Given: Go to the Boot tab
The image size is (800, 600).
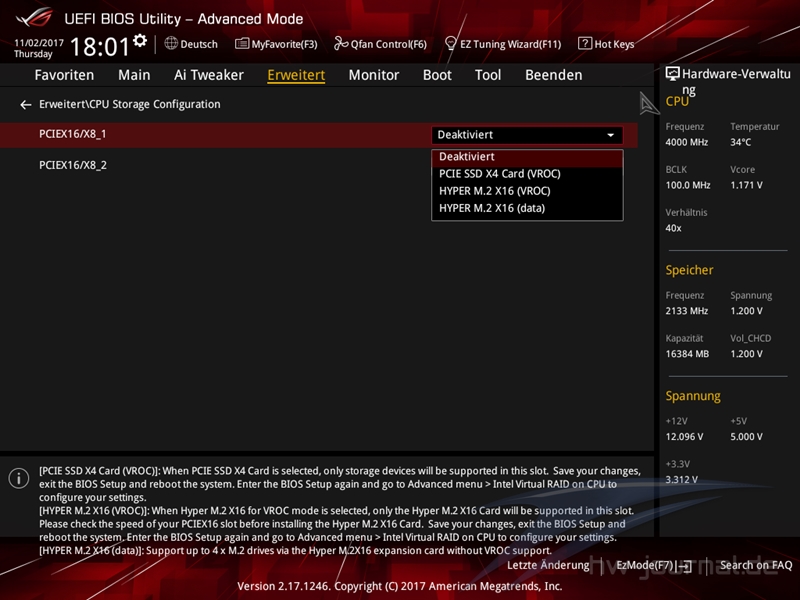Looking at the screenshot, I should pos(437,75).
